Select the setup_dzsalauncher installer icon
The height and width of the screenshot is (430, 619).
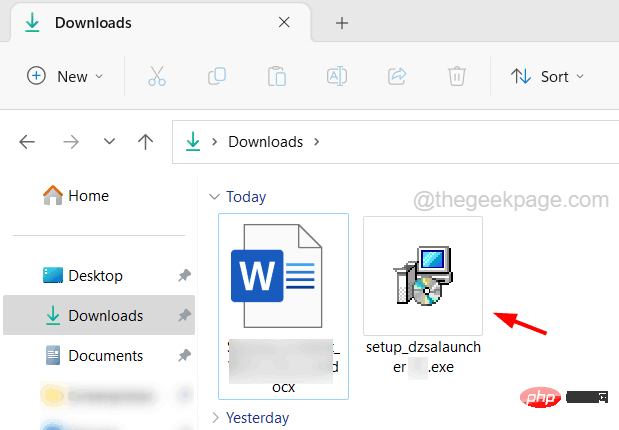pyautogui.click(x=423, y=276)
